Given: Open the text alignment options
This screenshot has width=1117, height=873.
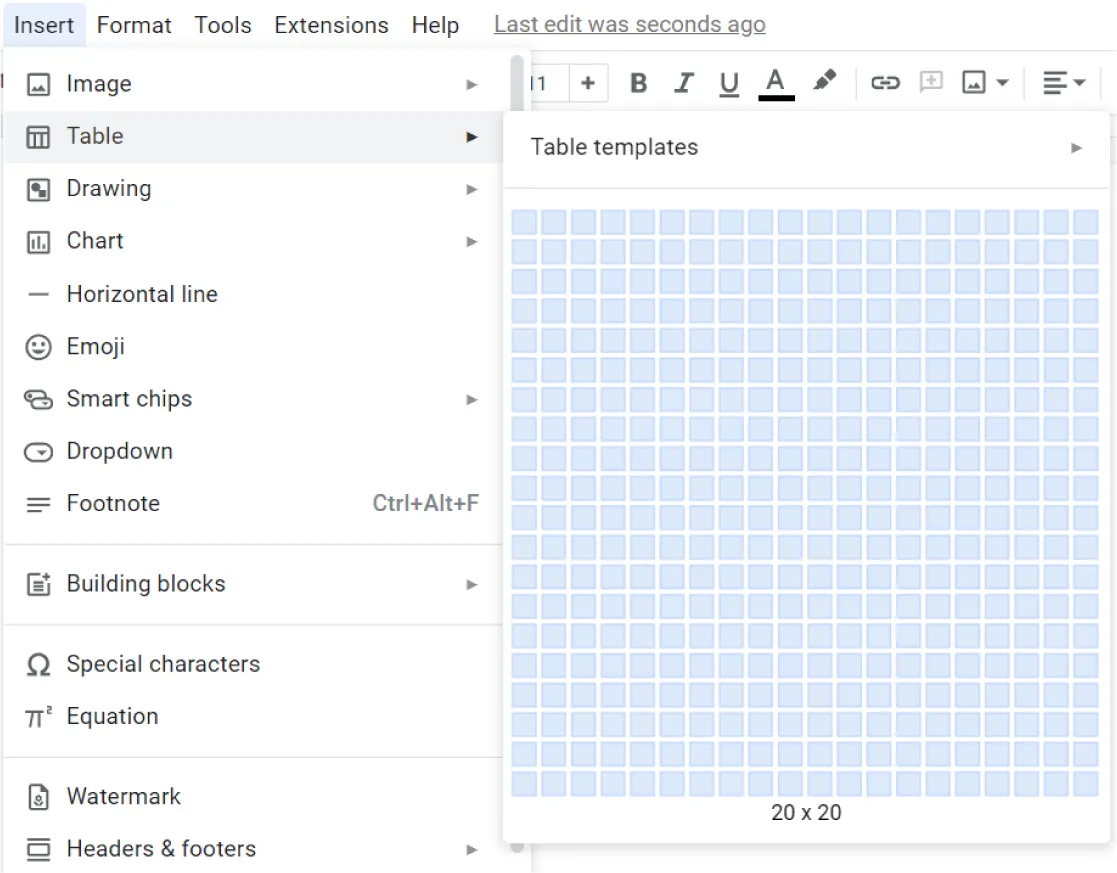Looking at the screenshot, I should [x=1057, y=83].
